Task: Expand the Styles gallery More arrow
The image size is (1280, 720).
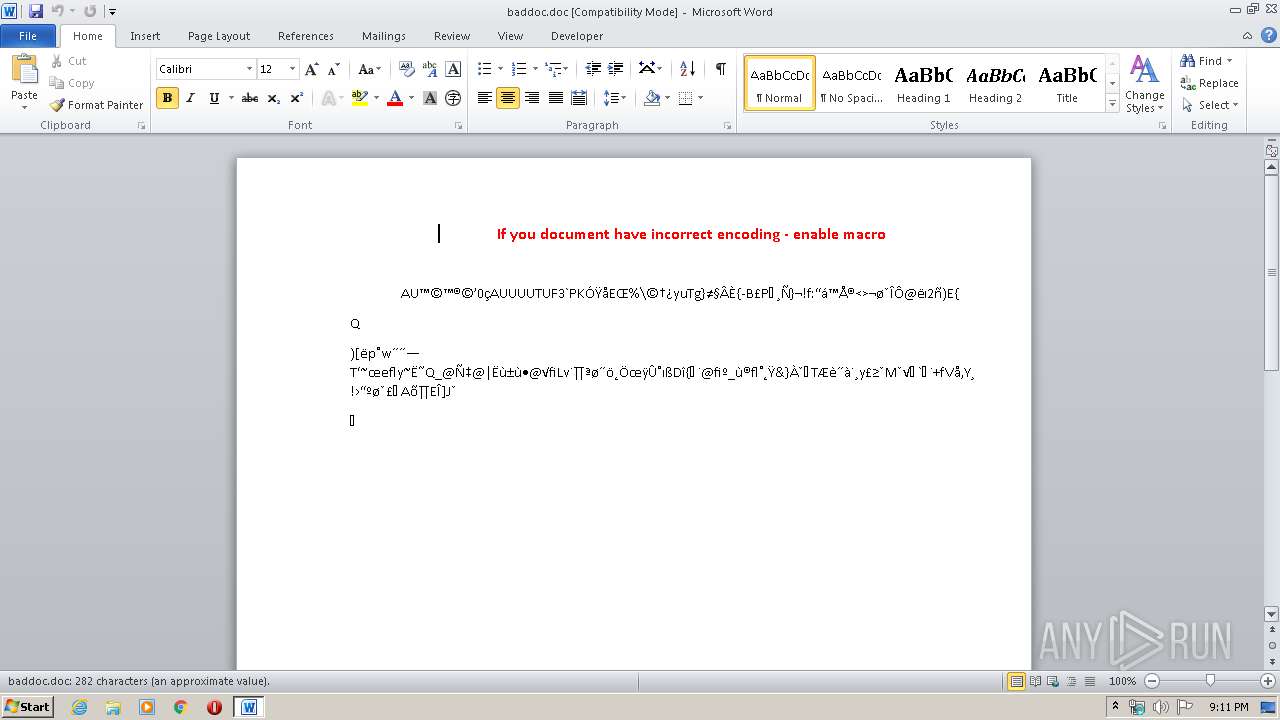Action: 1112,104
